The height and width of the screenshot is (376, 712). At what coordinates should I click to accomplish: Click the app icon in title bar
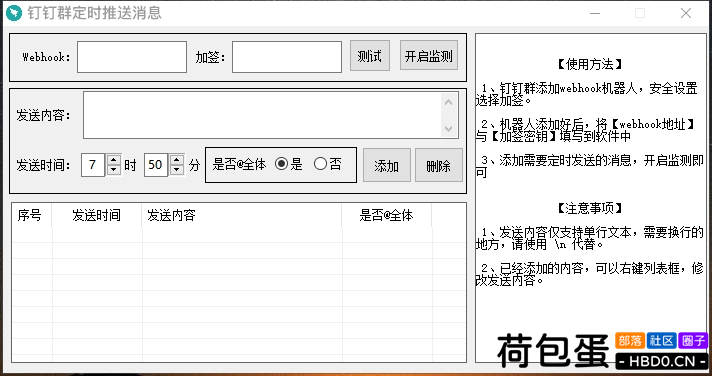pos(14,13)
